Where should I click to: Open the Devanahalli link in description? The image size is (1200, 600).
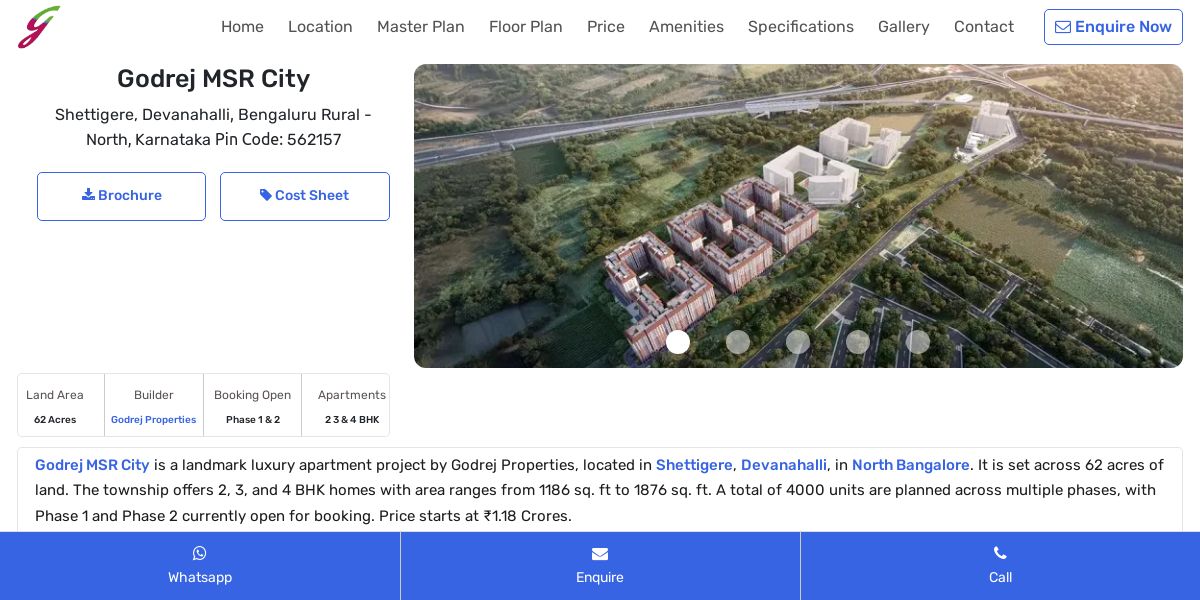(x=784, y=465)
